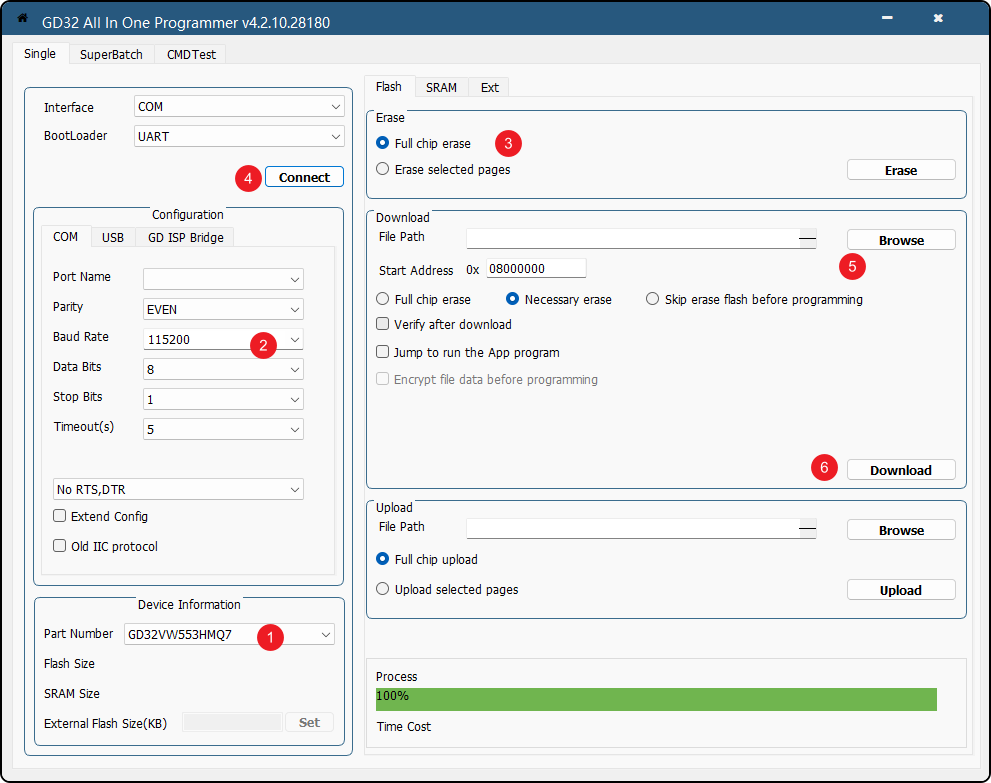
Task: Open the Part Number dropdown
Action: [325, 634]
